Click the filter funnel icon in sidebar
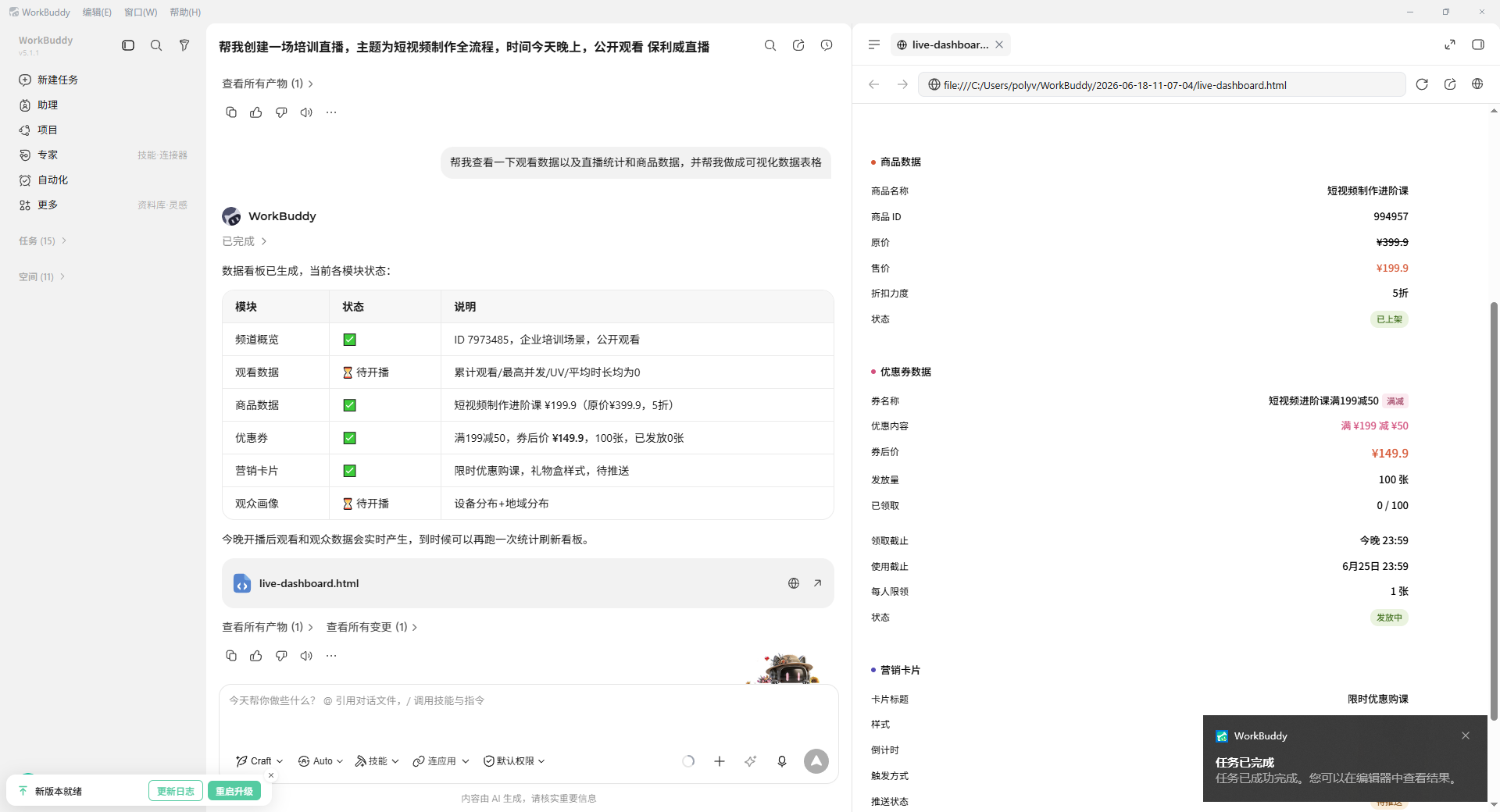The width and height of the screenshot is (1500, 812). [x=184, y=45]
